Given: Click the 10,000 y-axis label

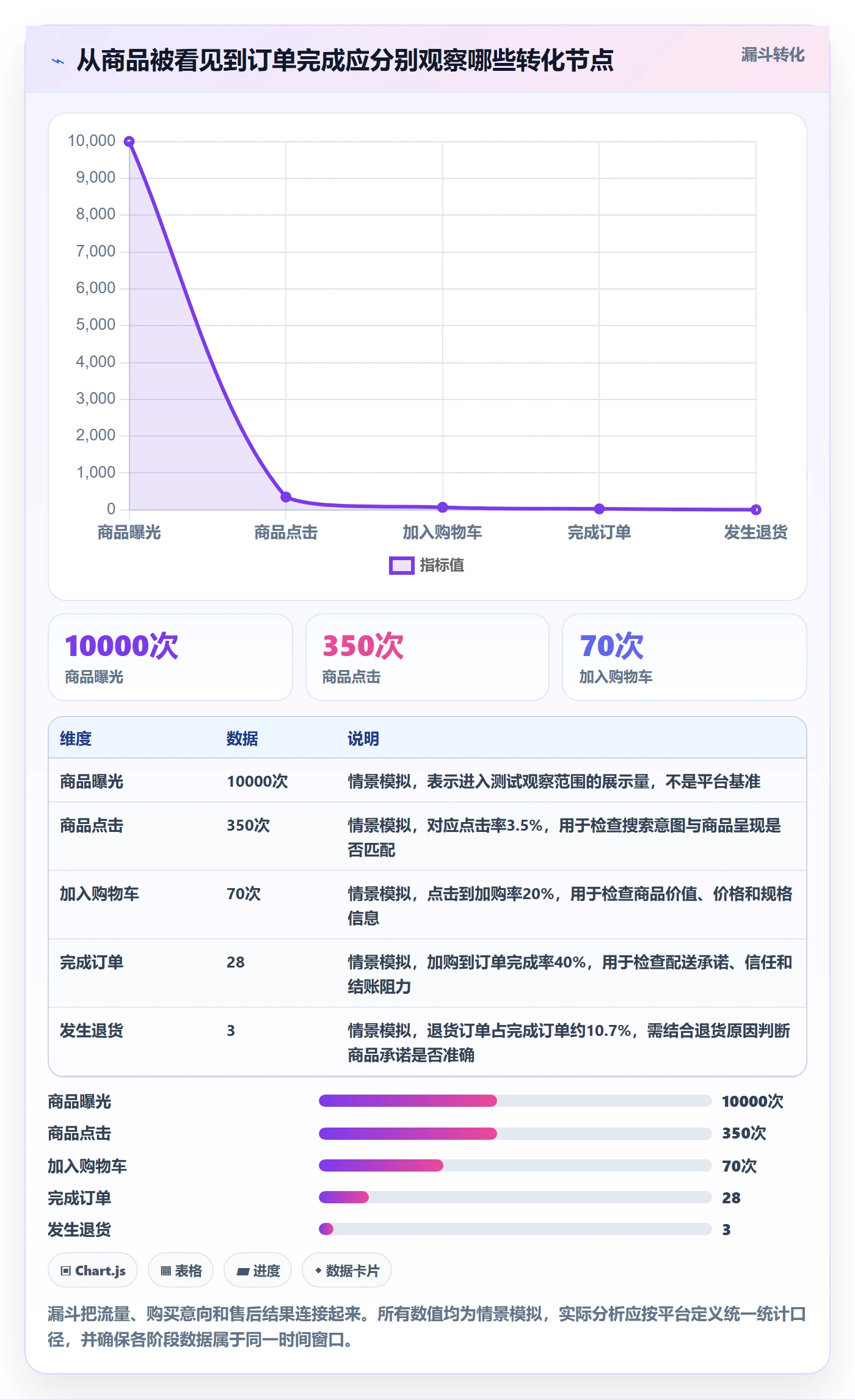Looking at the screenshot, I should coord(92,141).
